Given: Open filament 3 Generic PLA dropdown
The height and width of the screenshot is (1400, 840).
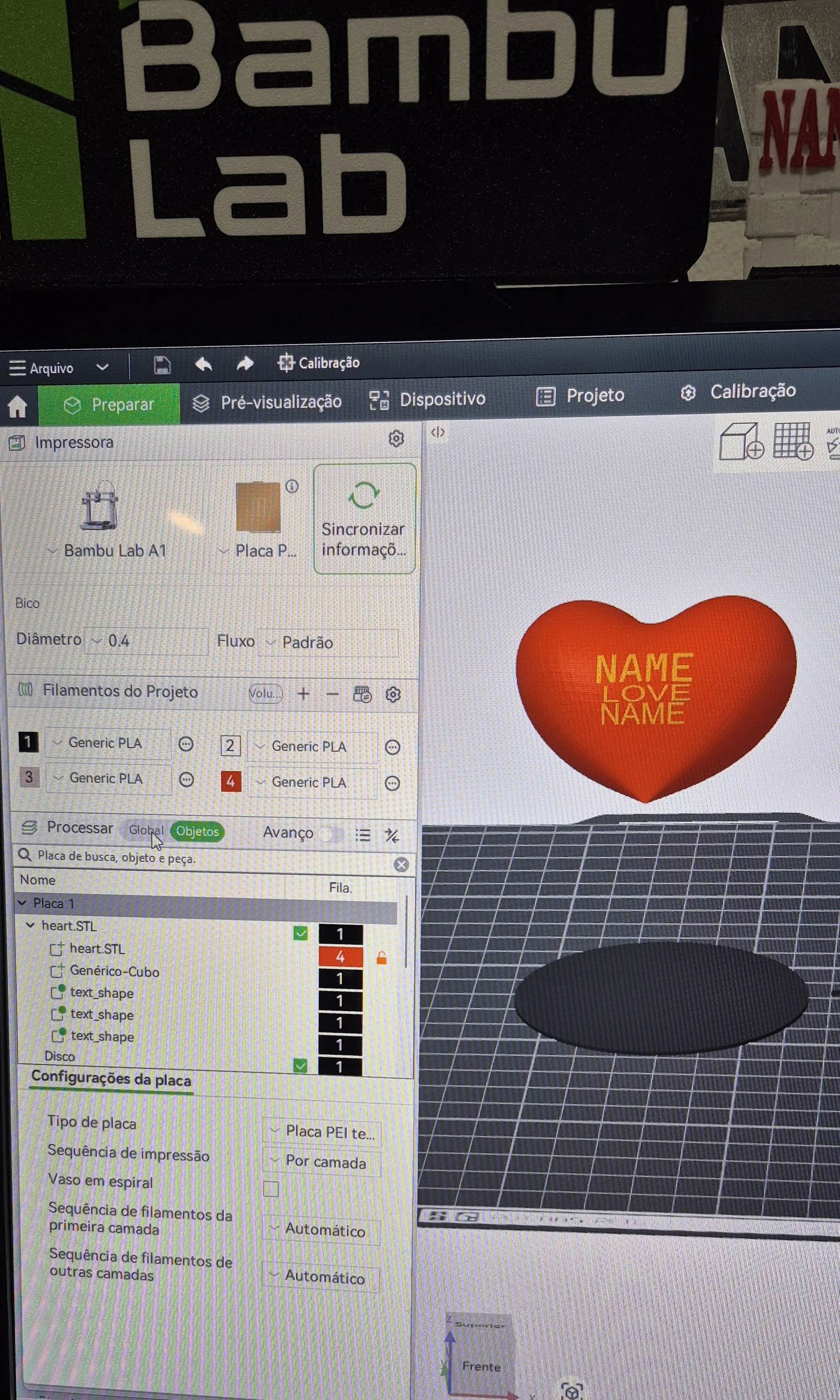Looking at the screenshot, I should click(x=108, y=779).
